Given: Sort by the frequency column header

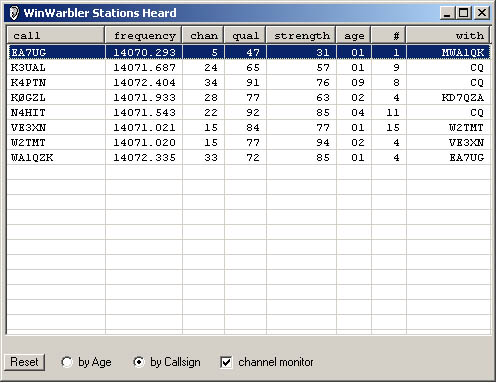Looking at the screenshot, I should 144,35.
